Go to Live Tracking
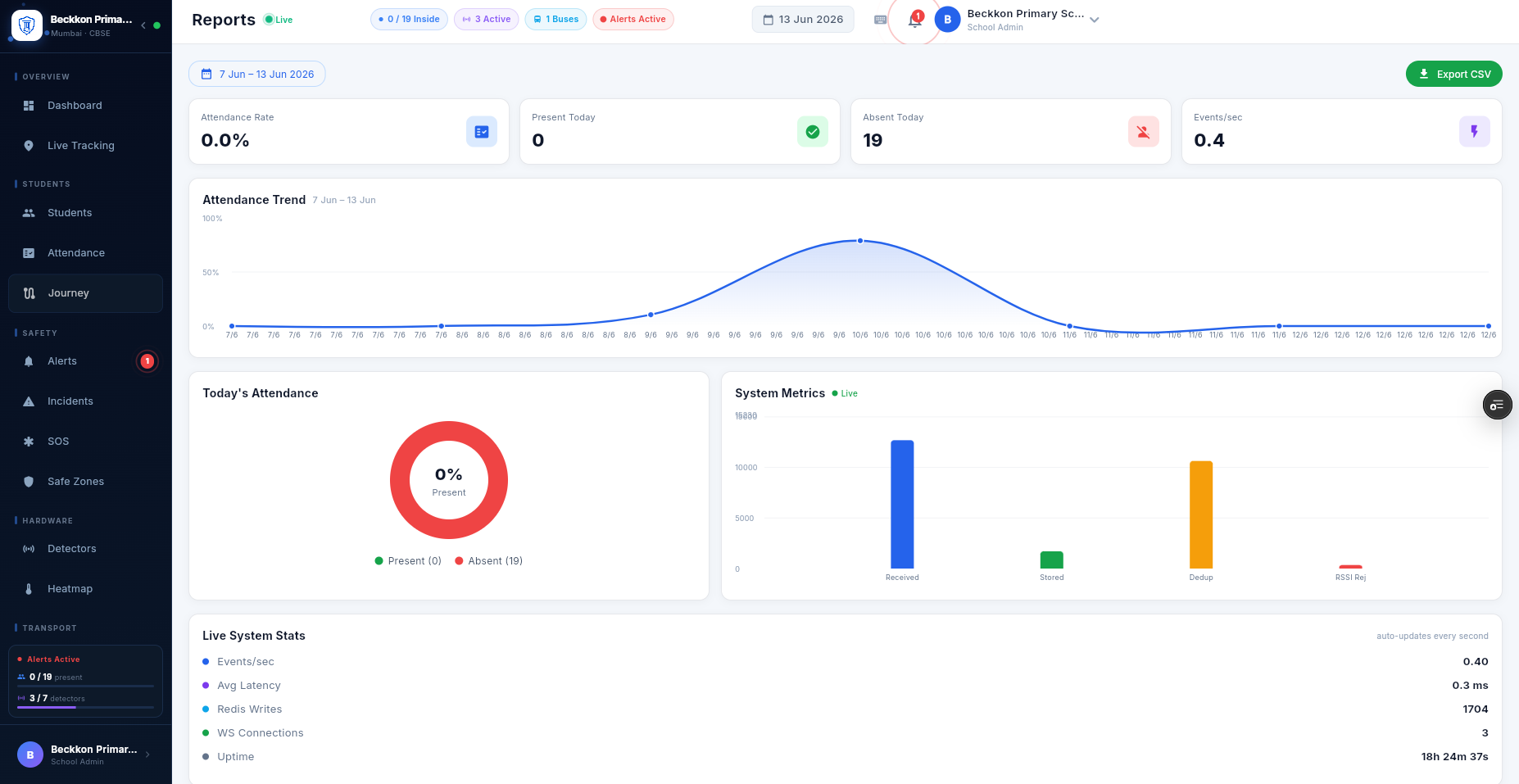 tap(85, 146)
